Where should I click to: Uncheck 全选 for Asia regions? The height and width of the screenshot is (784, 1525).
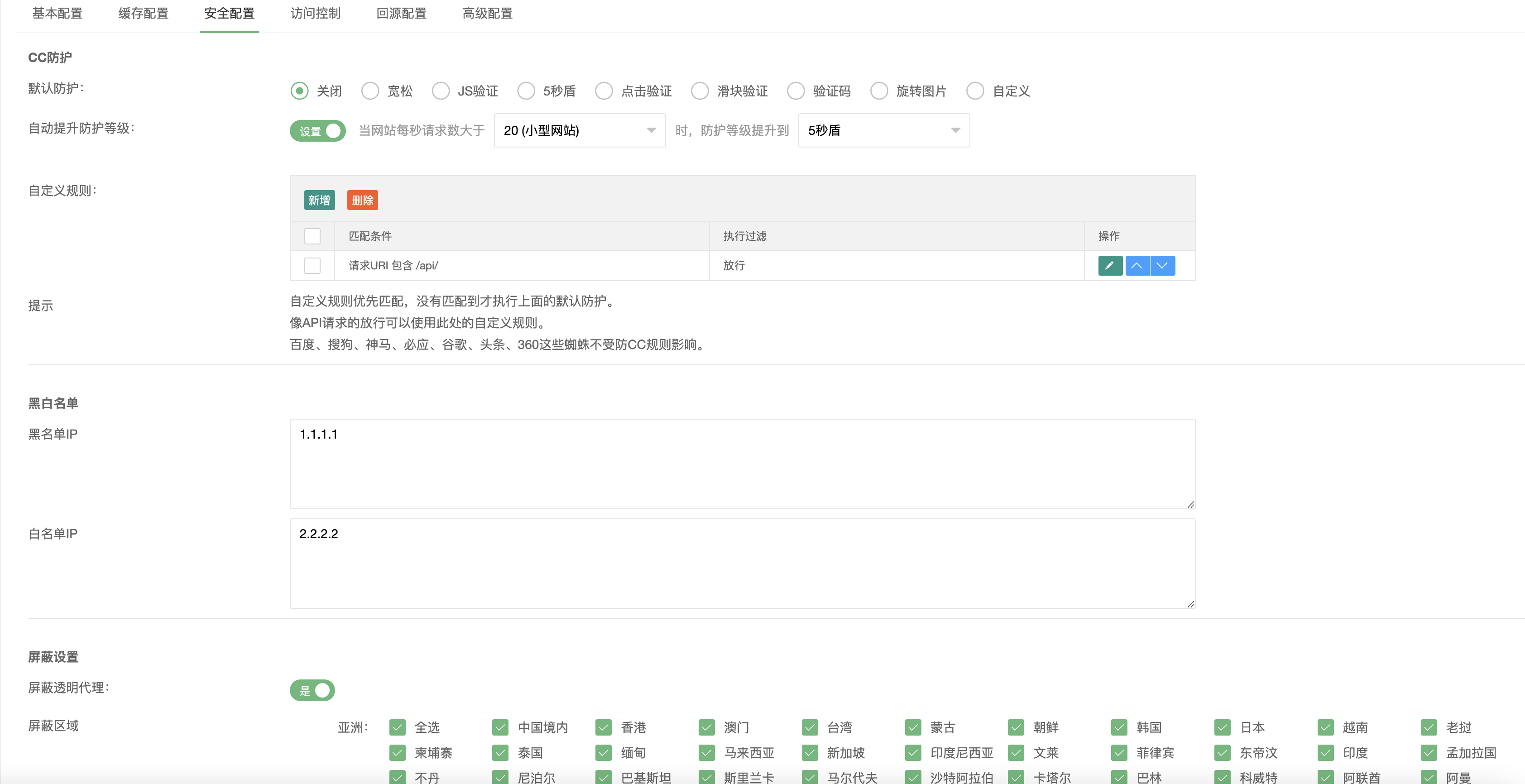click(x=398, y=727)
